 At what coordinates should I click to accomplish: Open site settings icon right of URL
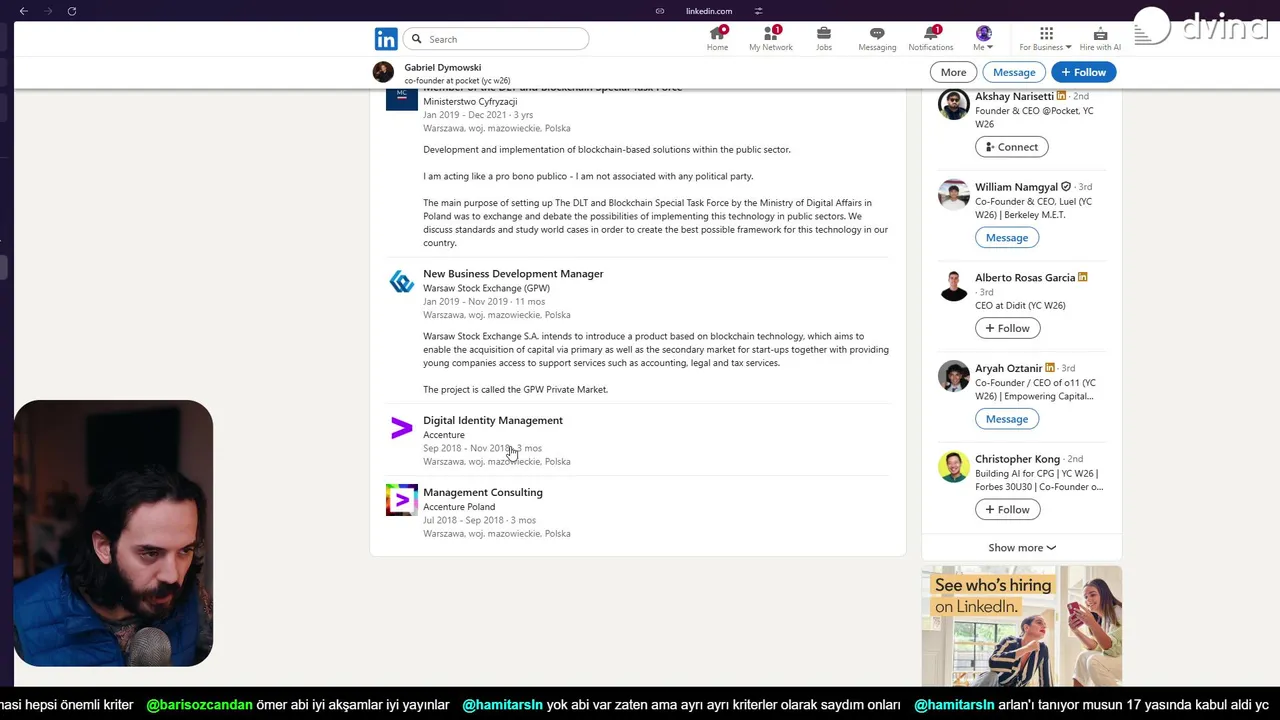pos(758,11)
